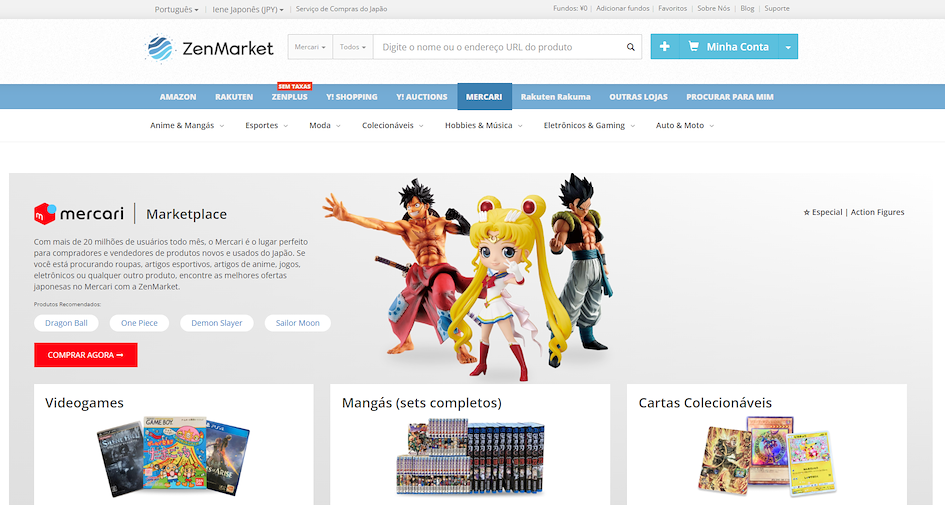Expand the Hobbies & Música category
Image resolution: width=945 pixels, height=505 pixels.
tap(483, 125)
